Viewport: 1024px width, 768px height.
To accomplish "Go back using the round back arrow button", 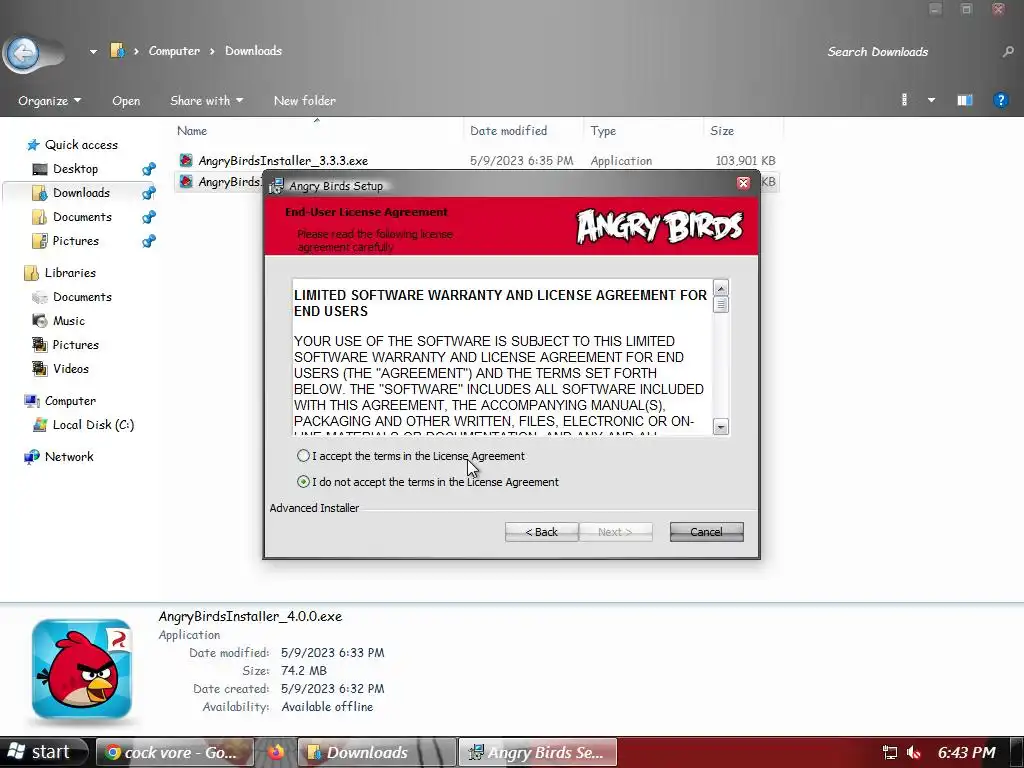I will [x=24, y=52].
